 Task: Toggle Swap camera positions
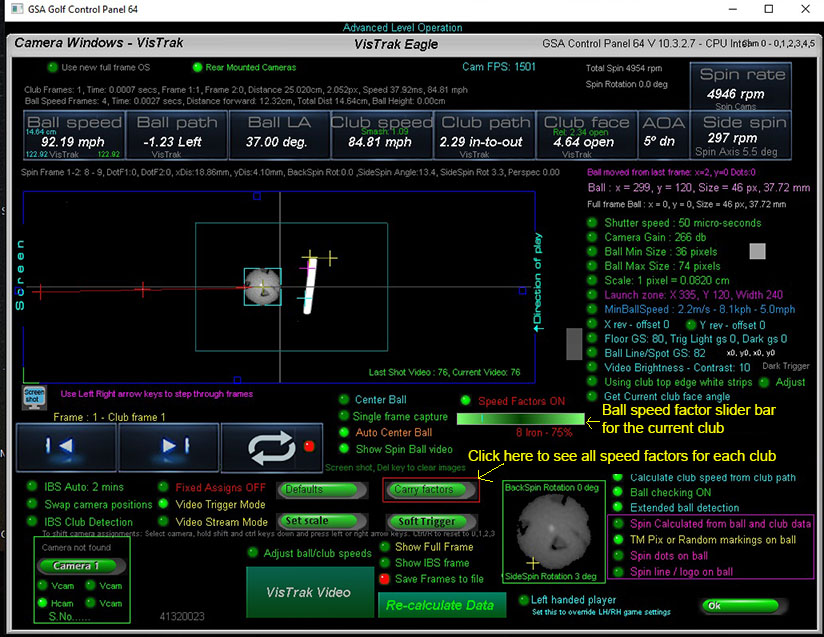pos(33,504)
